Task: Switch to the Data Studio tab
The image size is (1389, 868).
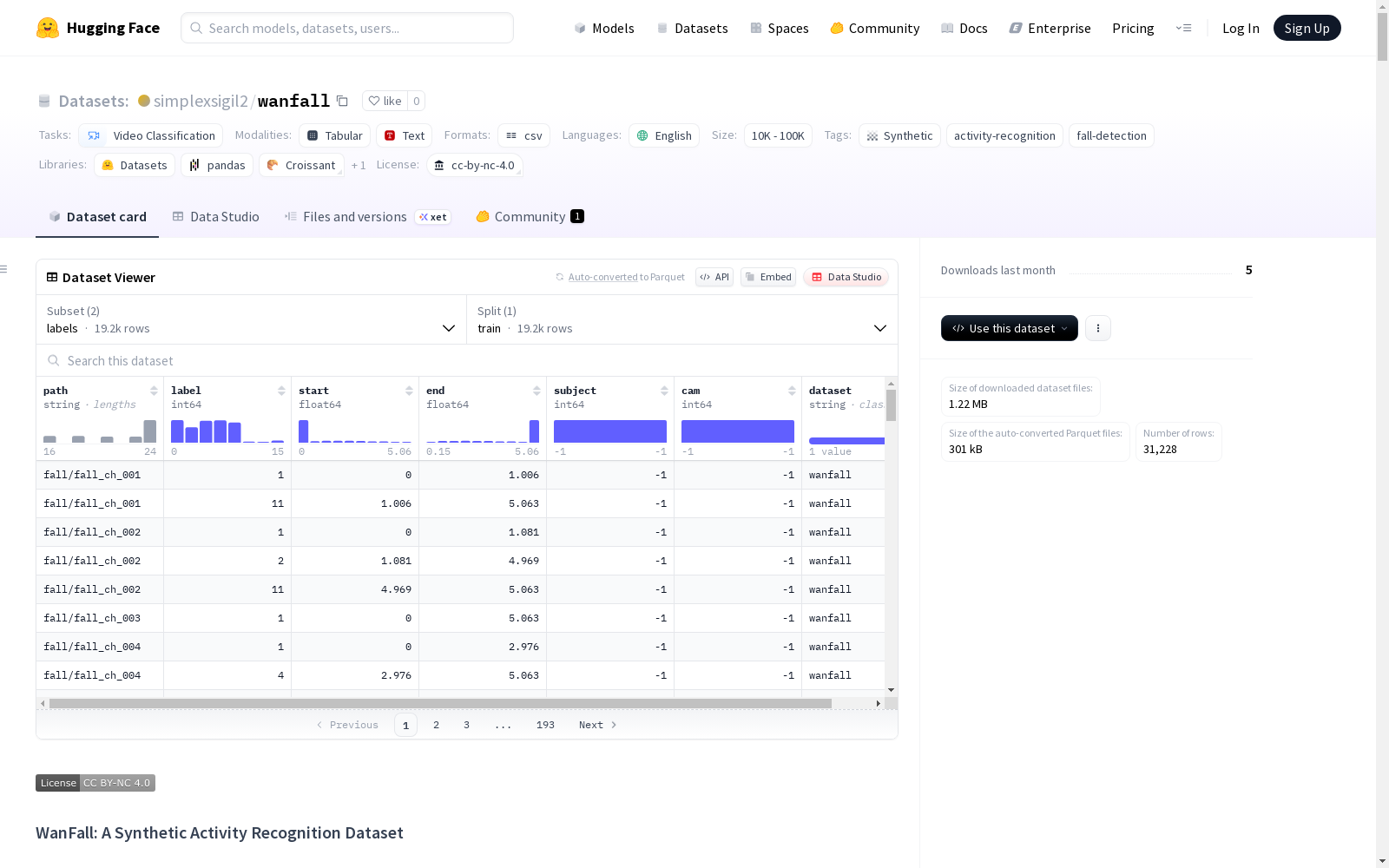Action: pos(215,217)
